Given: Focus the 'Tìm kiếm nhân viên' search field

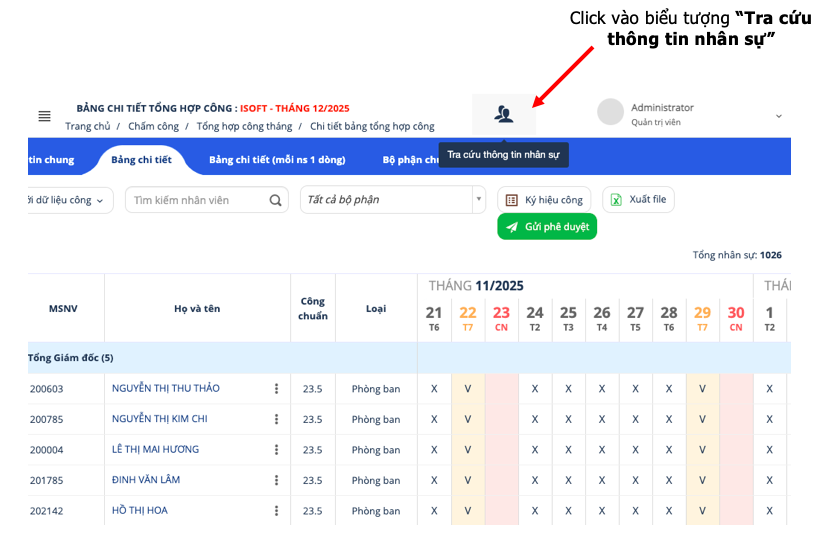Looking at the screenshot, I should tap(198, 200).
